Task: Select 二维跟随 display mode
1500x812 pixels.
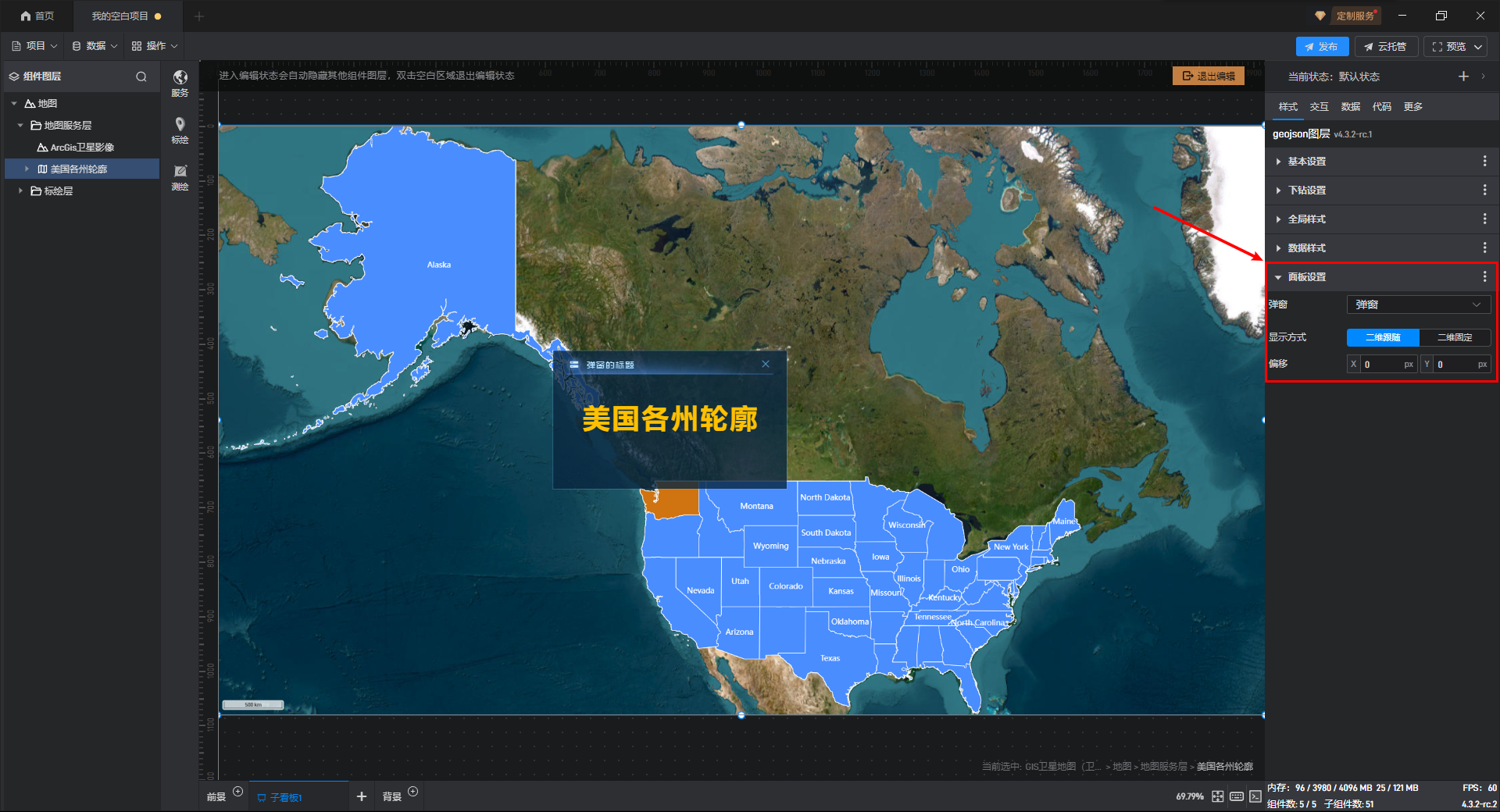Action: 1382,337
